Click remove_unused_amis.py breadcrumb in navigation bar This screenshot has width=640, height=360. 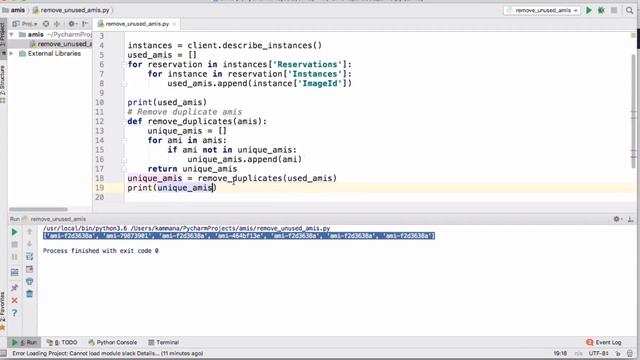[x=72, y=10]
